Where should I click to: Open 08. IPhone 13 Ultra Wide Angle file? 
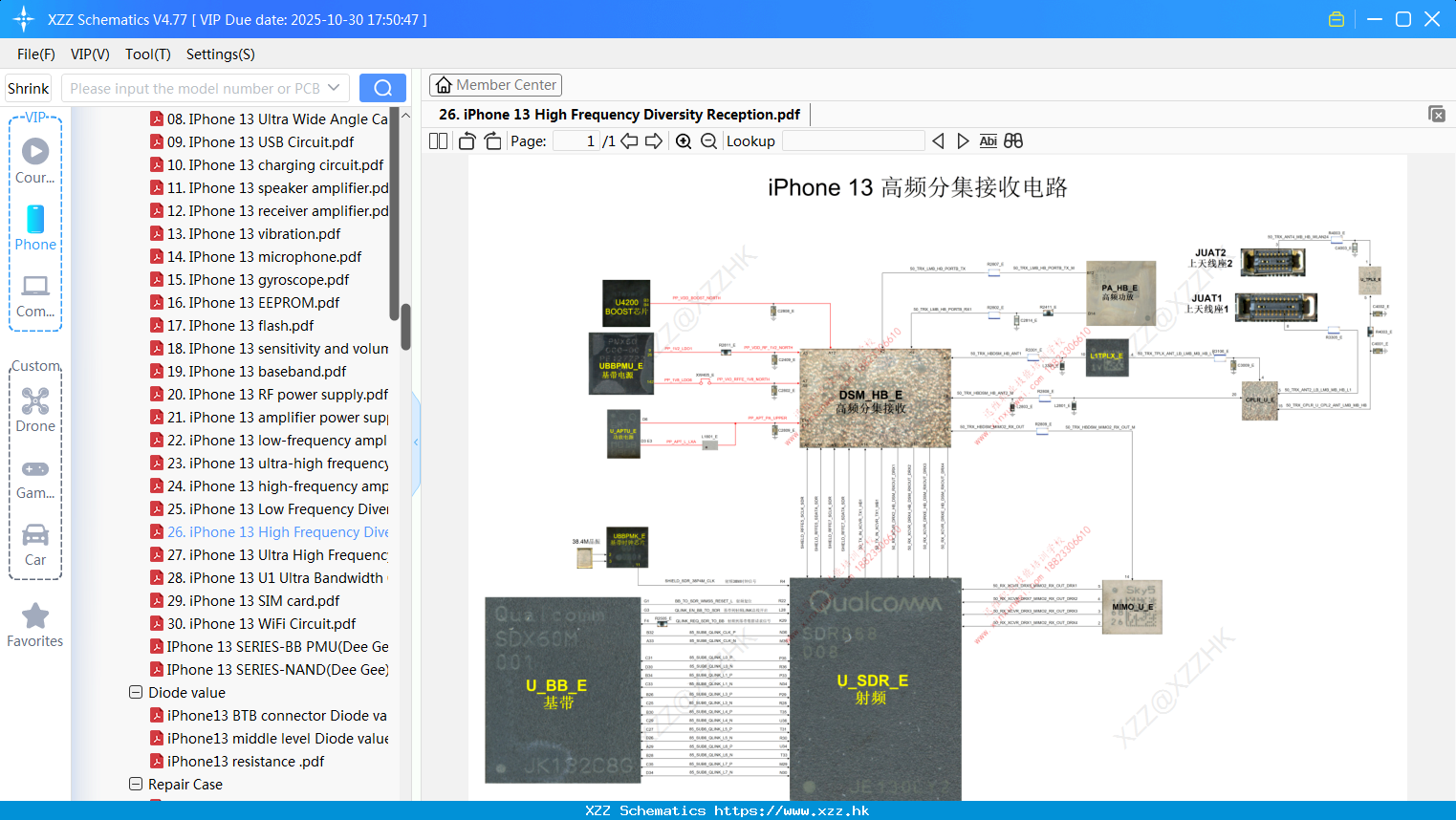tap(269, 119)
